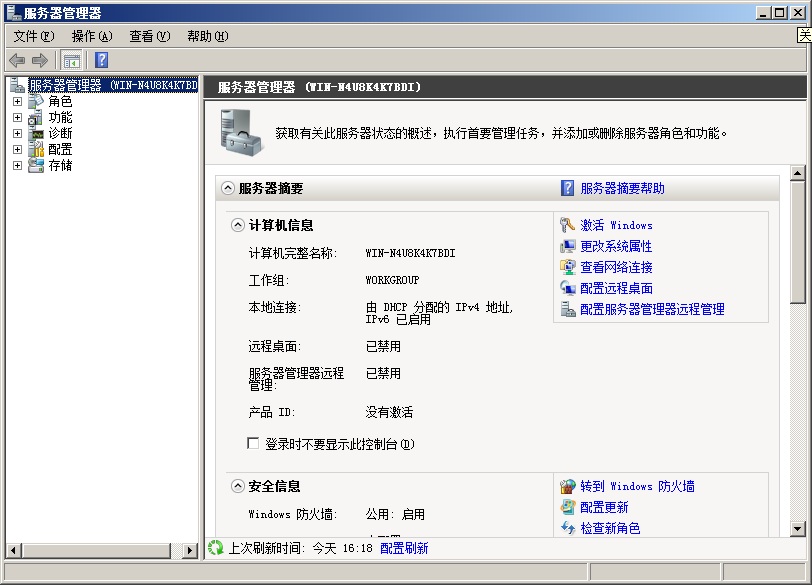Click the vertical scrollbar up arrow
The height and width of the screenshot is (585, 812).
pyautogui.click(x=798, y=173)
